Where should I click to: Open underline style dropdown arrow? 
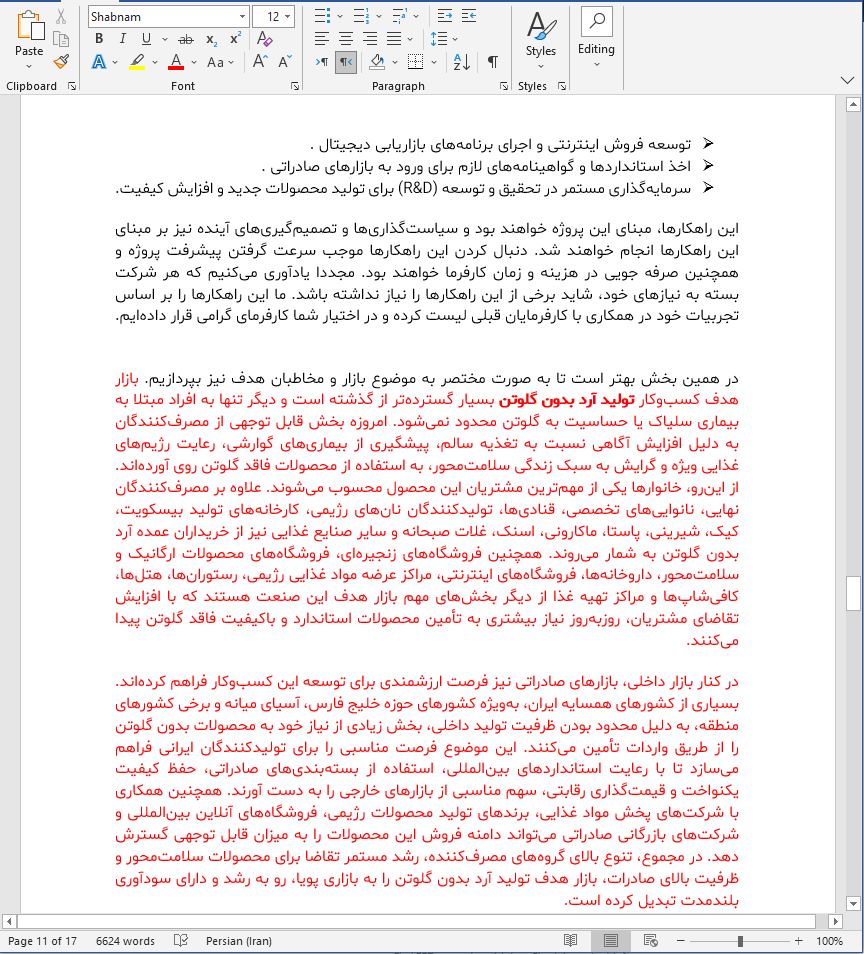(x=164, y=40)
